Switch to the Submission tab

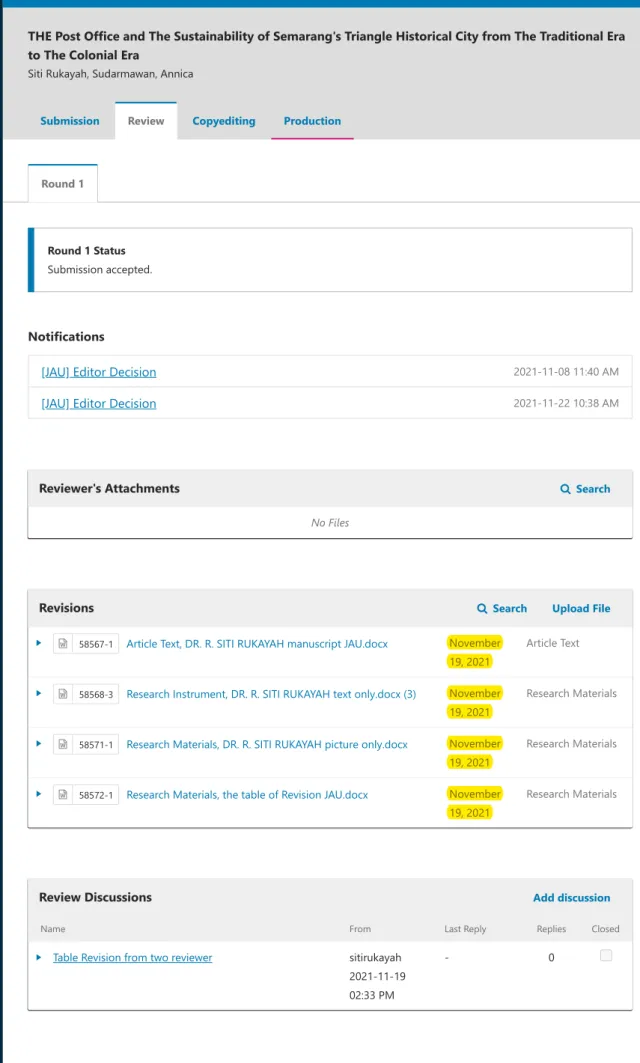(x=70, y=121)
